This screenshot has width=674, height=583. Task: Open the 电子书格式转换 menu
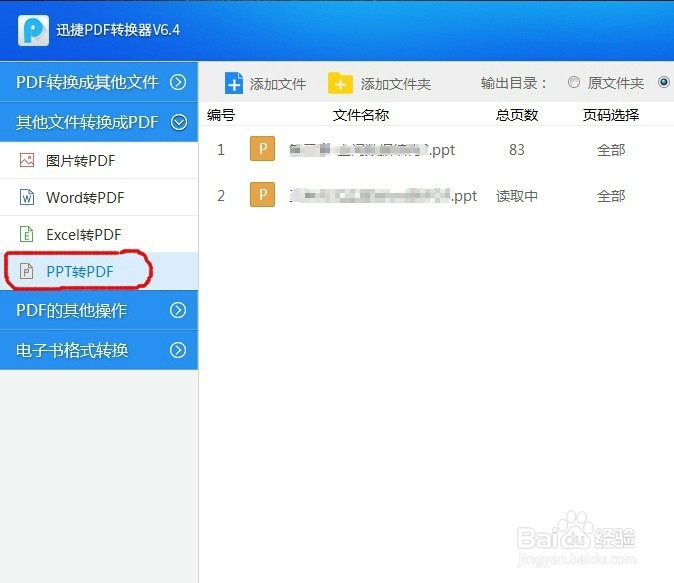coord(99,350)
